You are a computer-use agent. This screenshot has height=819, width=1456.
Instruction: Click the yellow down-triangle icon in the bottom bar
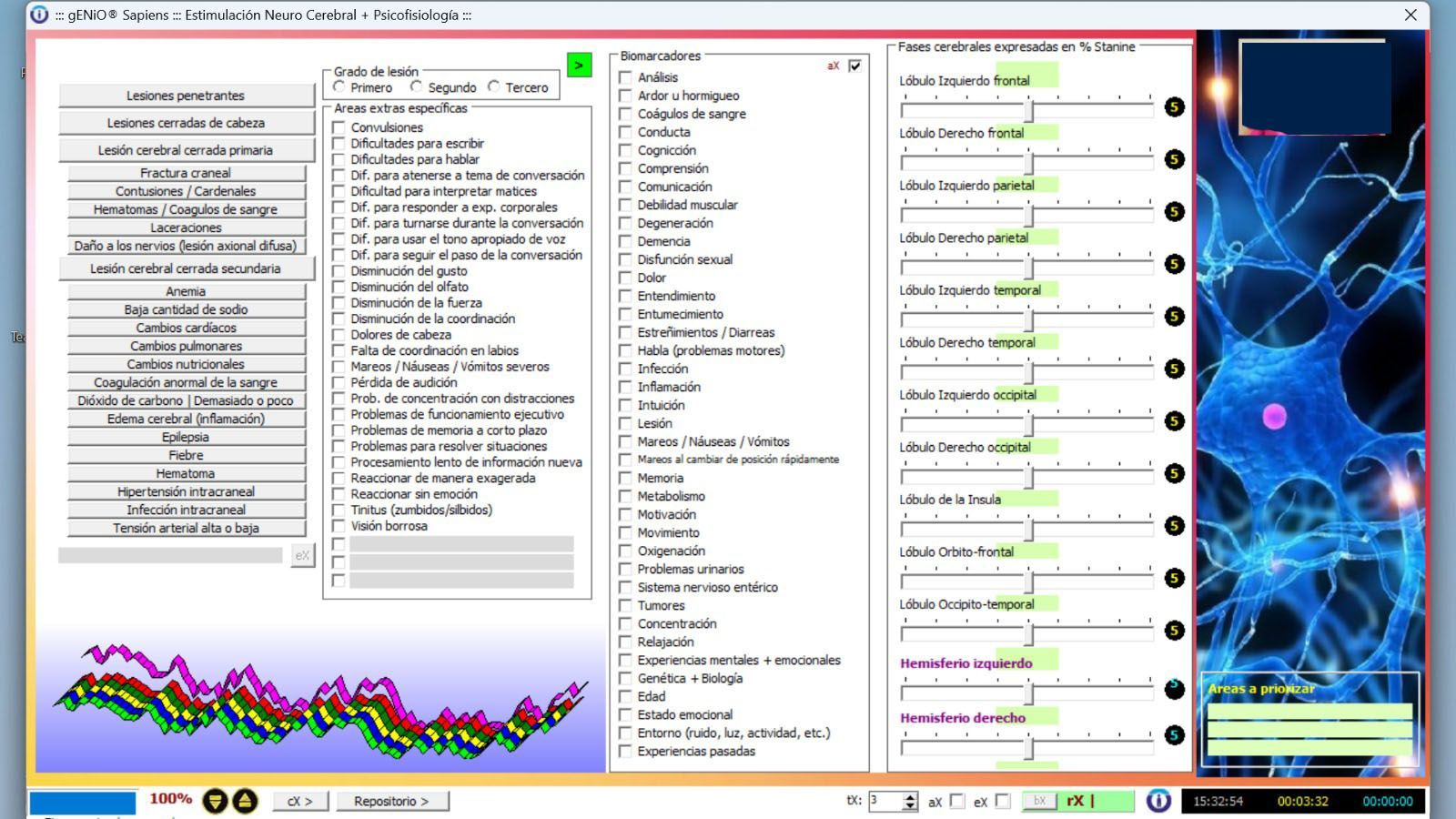tap(215, 801)
